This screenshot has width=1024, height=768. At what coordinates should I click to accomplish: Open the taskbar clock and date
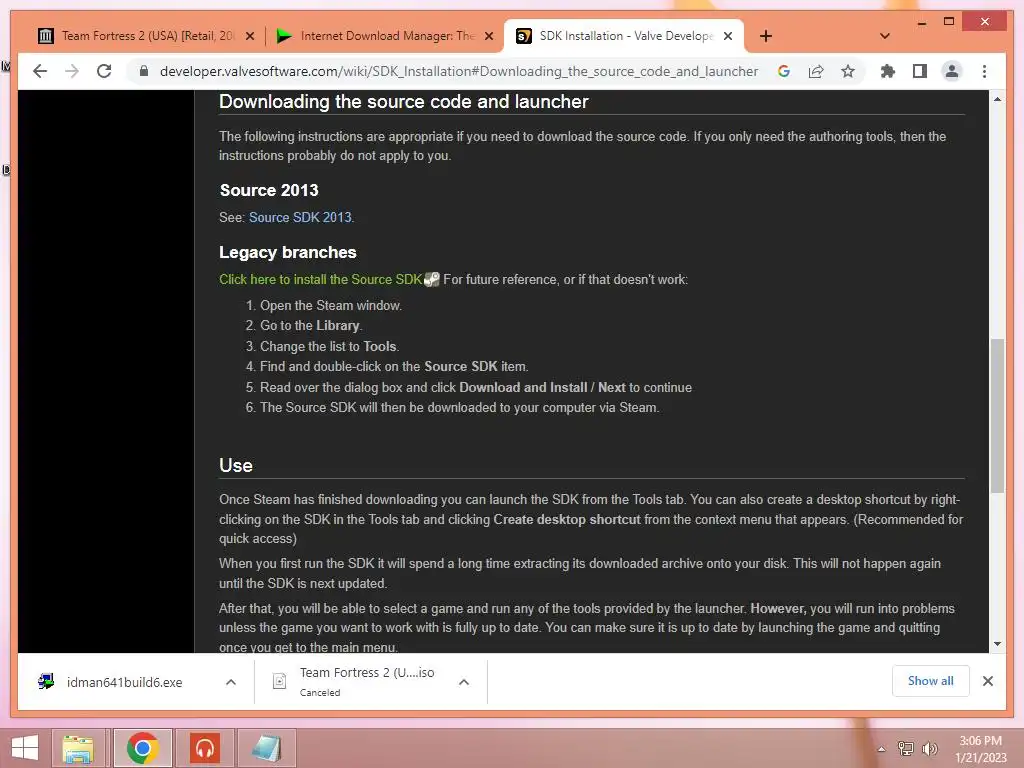[981, 749]
